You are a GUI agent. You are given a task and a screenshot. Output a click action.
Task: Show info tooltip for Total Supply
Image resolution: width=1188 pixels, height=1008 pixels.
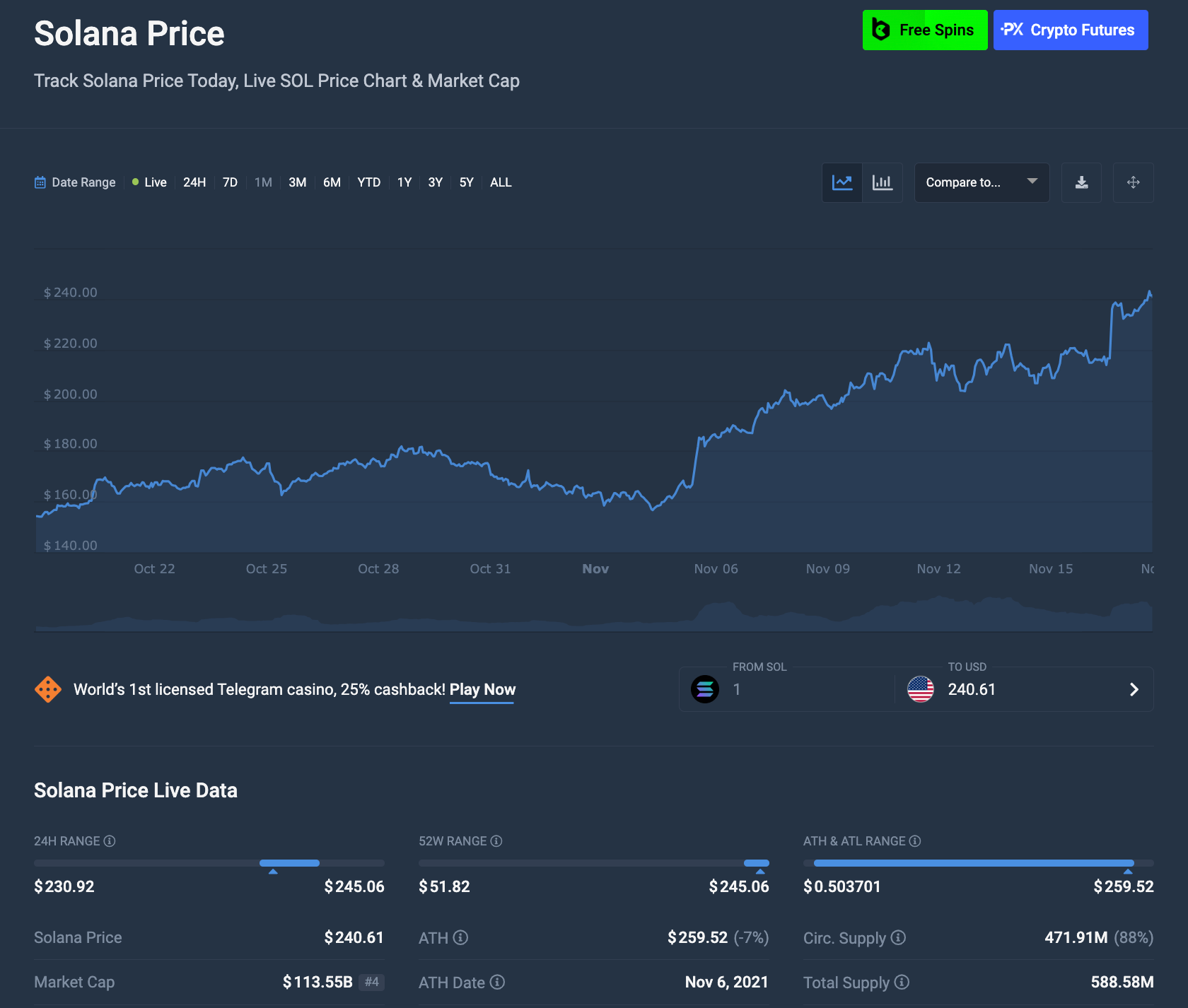point(902,982)
